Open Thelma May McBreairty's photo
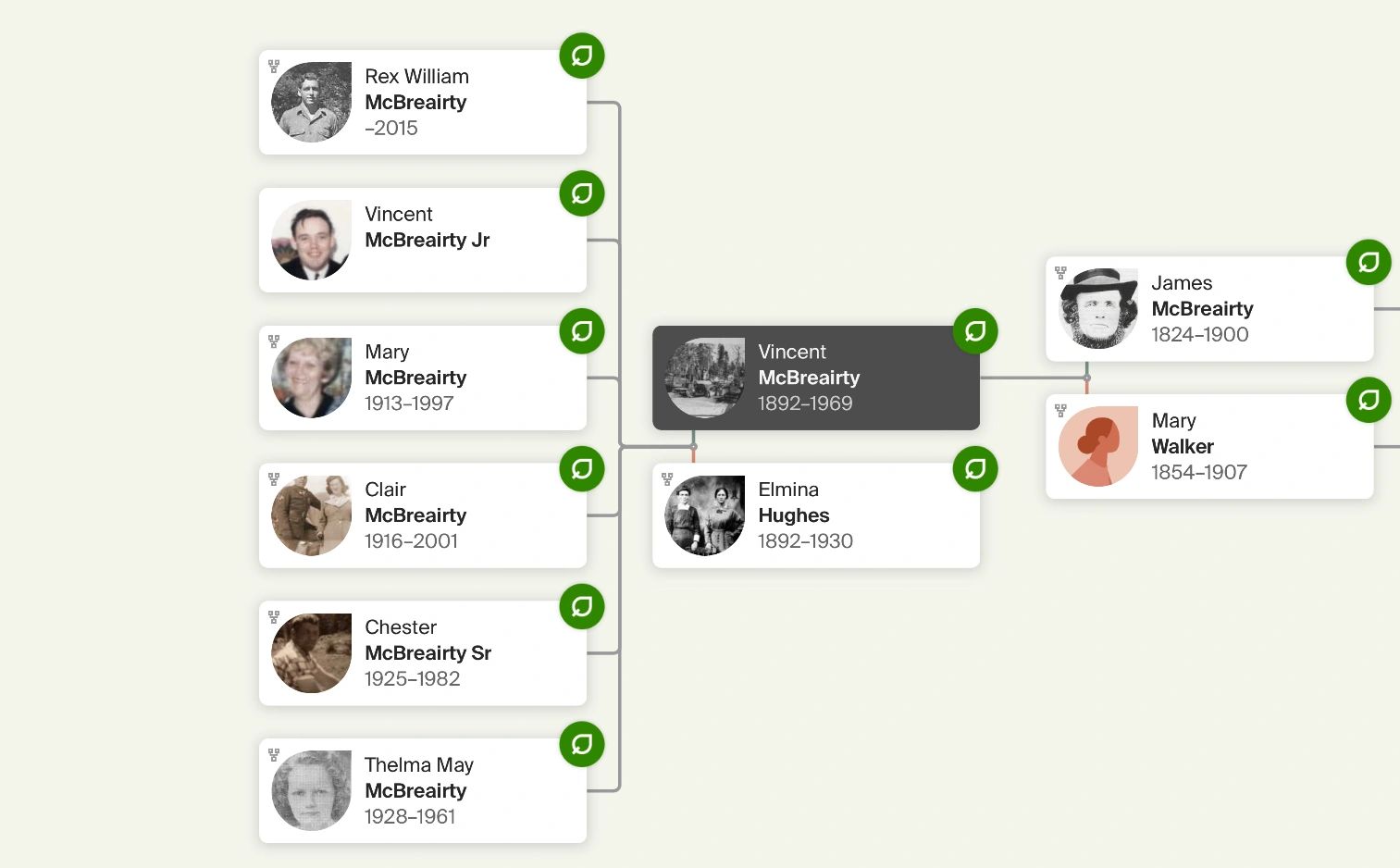This screenshot has height=868, width=1400. (312, 790)
